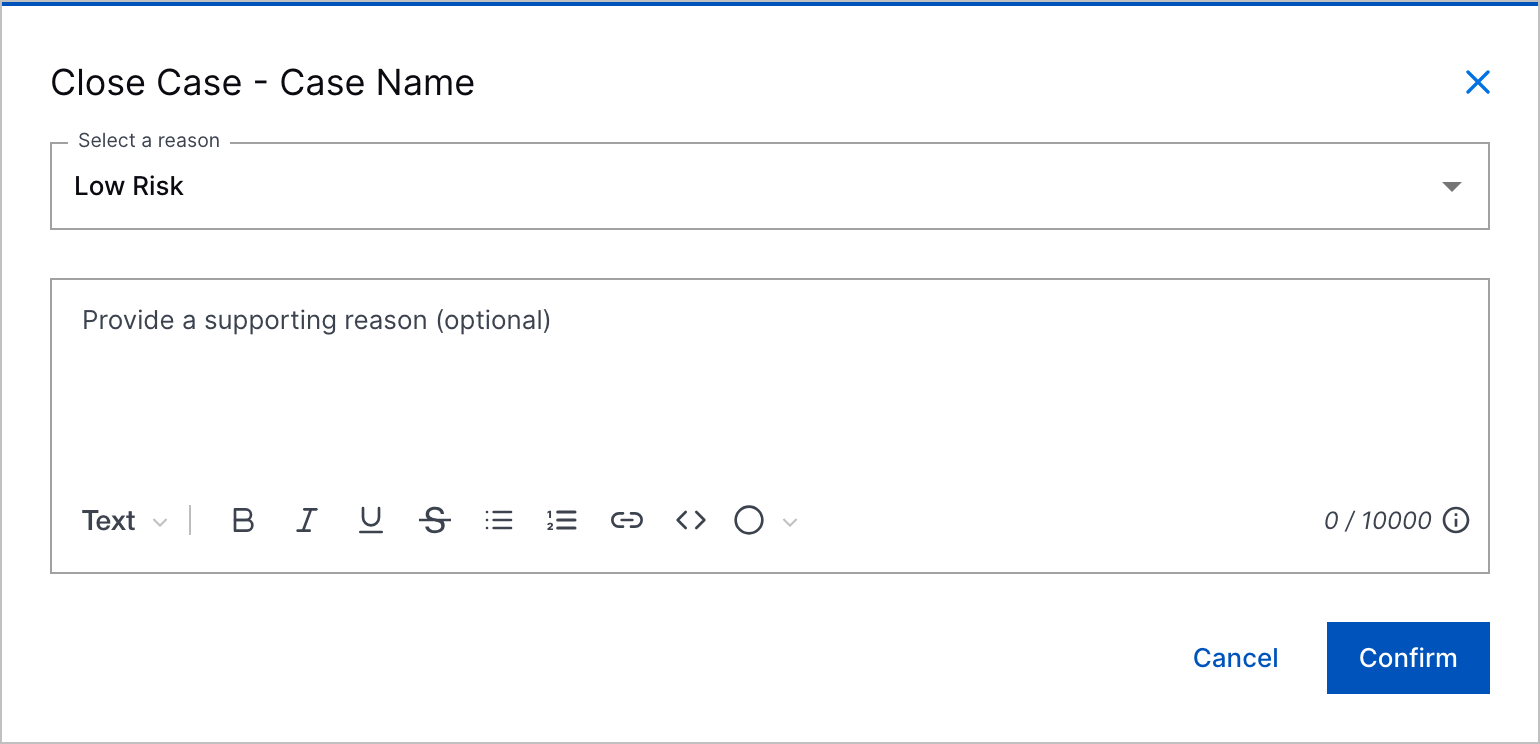
Task: Click the text color circle swatch
Action: click(749, 521)
